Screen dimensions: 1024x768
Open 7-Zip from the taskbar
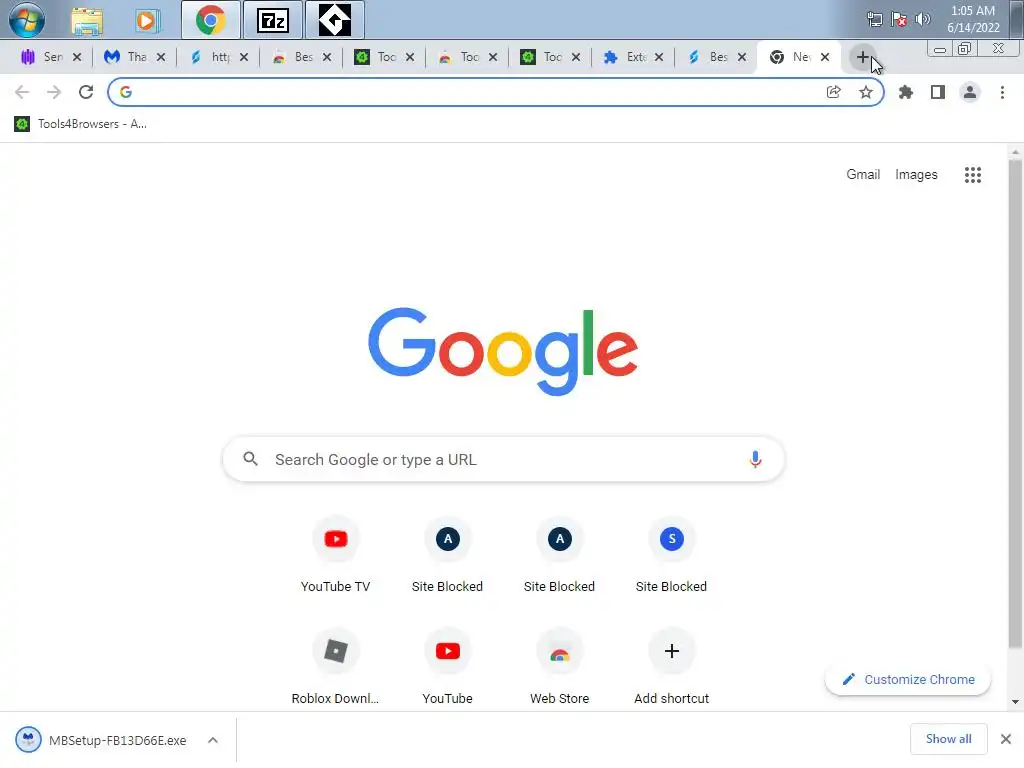coord(272,20)
